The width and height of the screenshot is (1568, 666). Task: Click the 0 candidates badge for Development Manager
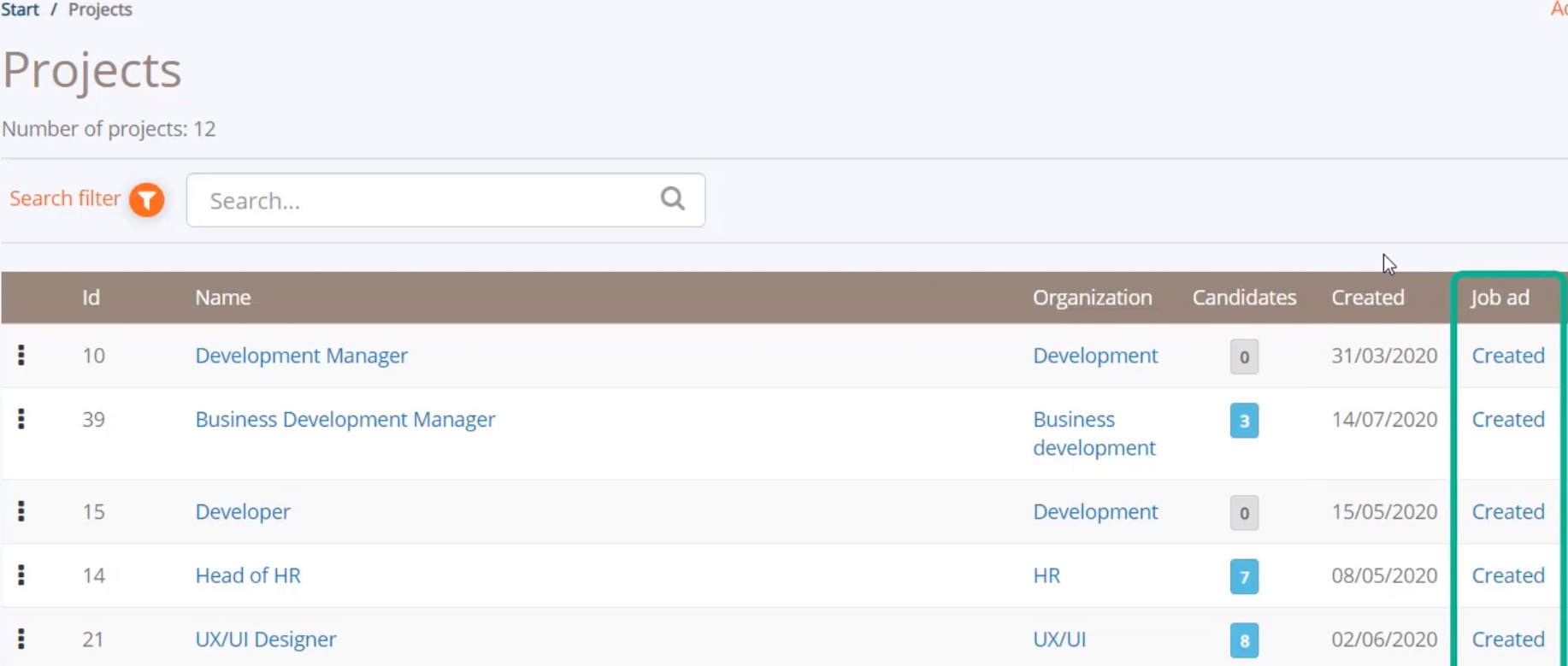click(x=1244, y=357)
